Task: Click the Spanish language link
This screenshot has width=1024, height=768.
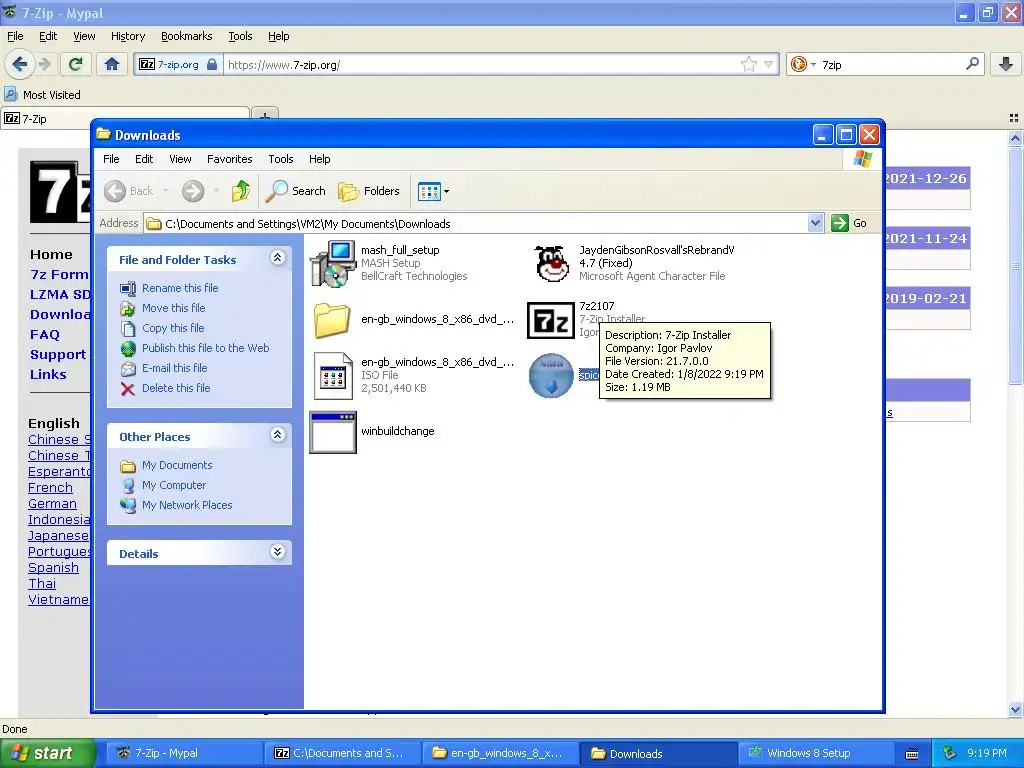Action: click(53, 568)
